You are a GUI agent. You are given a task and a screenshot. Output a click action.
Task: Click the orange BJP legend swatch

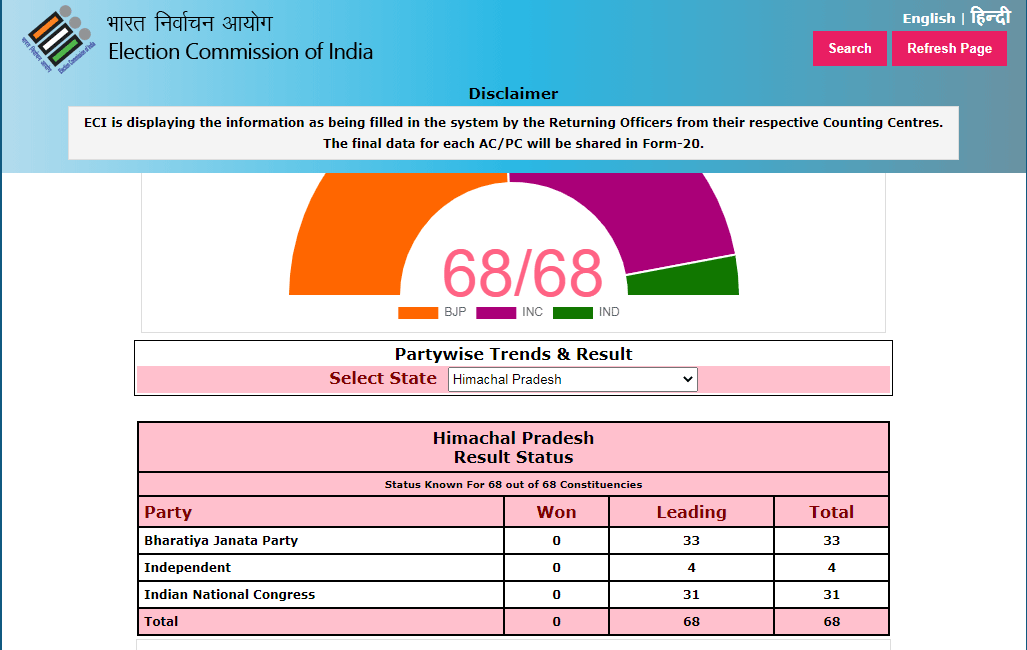click(x=418, y=313)
